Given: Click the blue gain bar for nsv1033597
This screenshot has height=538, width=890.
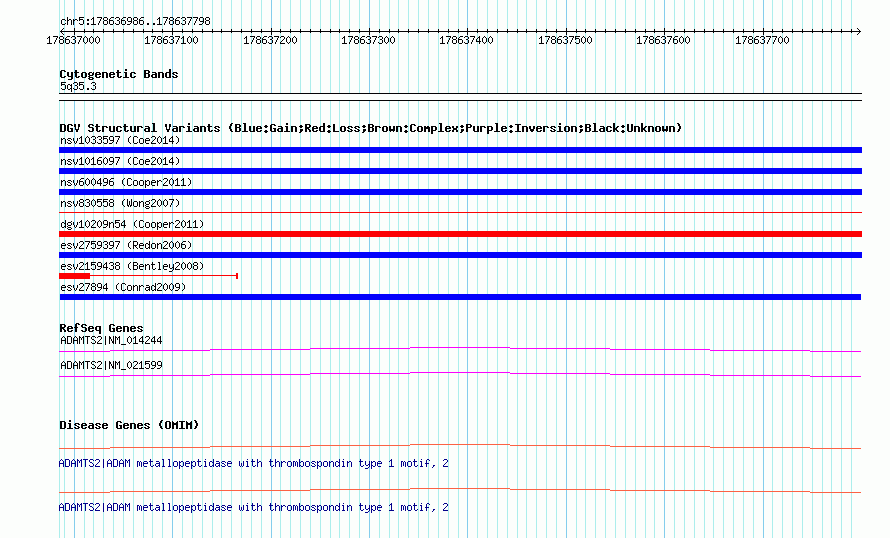Looking at the screenshot, I should 460,150.
